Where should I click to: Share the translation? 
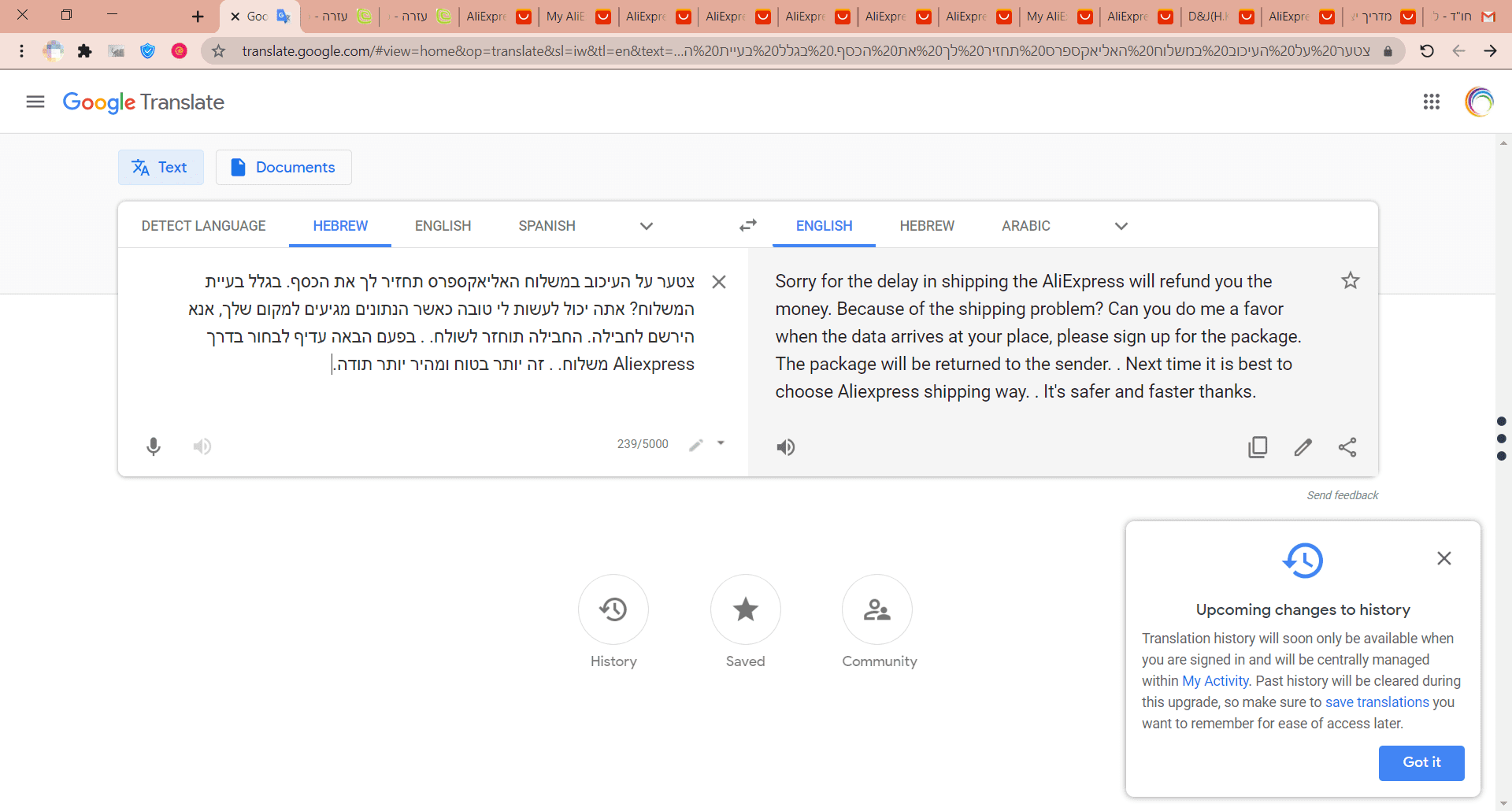[x=1347, y=447]
